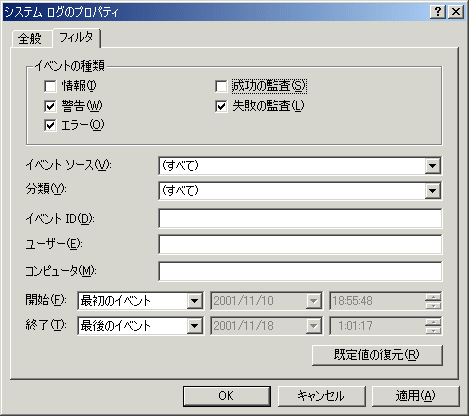Click the 既定値の復元 button
The height and width of the screenshot is (416, 469).
pyautogui.click(x=377, y=355)
